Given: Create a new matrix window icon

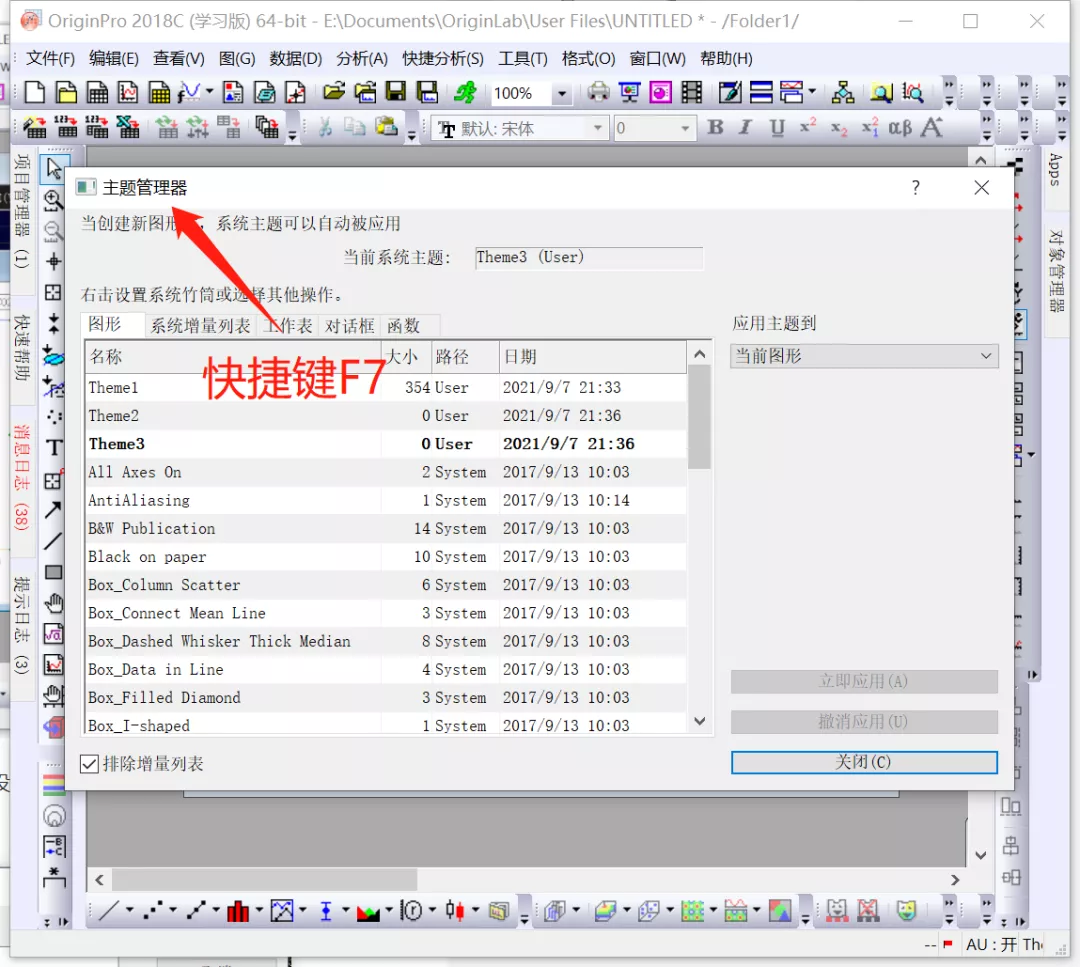Looking at the screenshot, I should pyautogui.click(x=160, y=92).
